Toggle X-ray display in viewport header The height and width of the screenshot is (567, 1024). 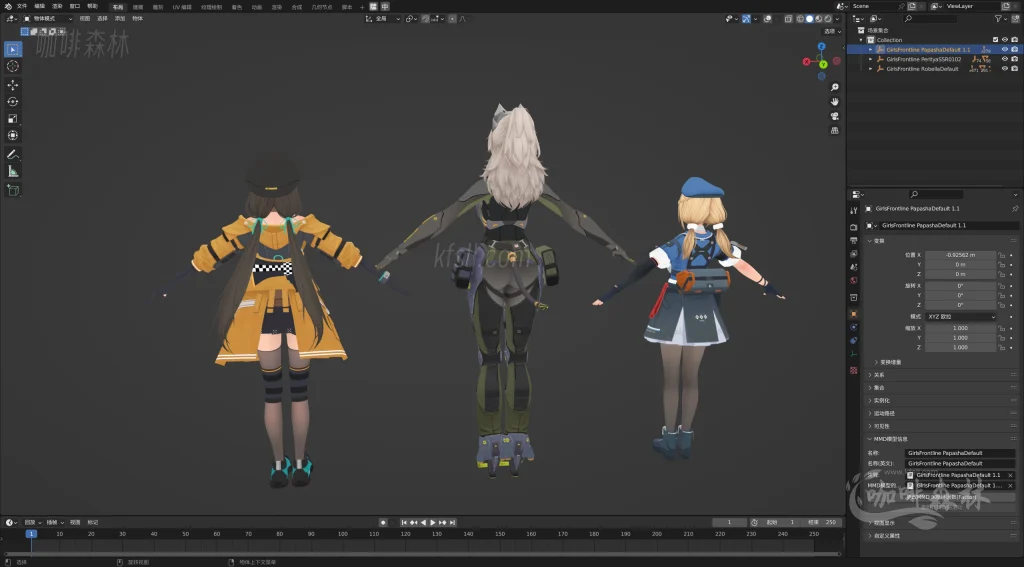click(789, 19)
